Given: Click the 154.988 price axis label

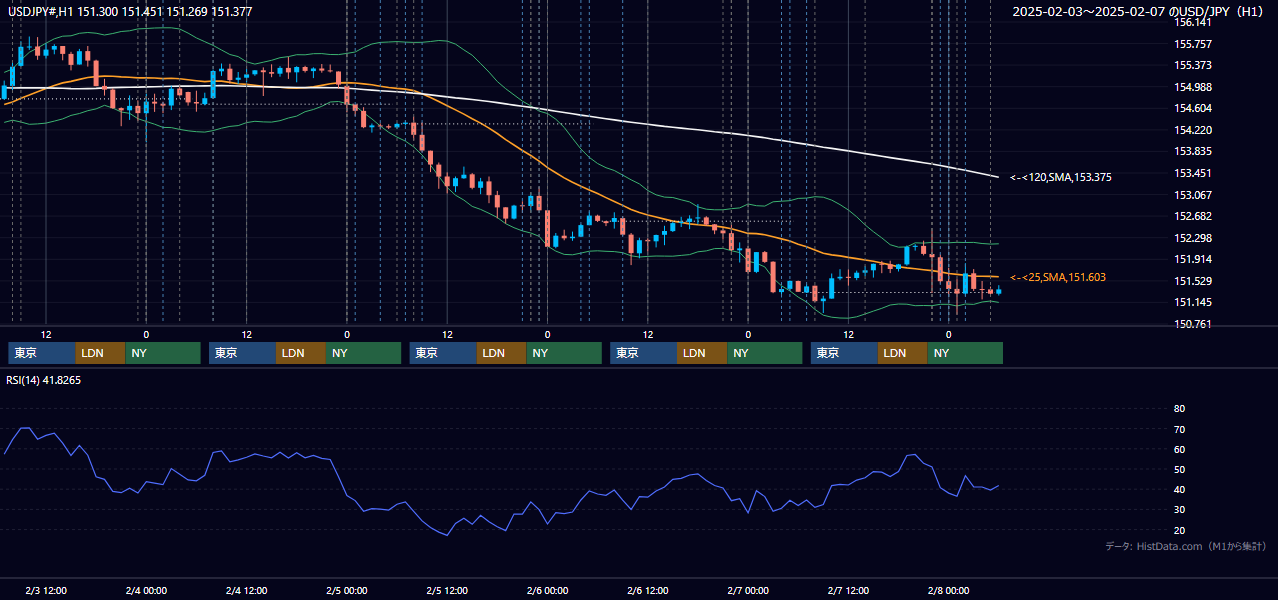Looking at the screenshot, I should (1192, 87).
